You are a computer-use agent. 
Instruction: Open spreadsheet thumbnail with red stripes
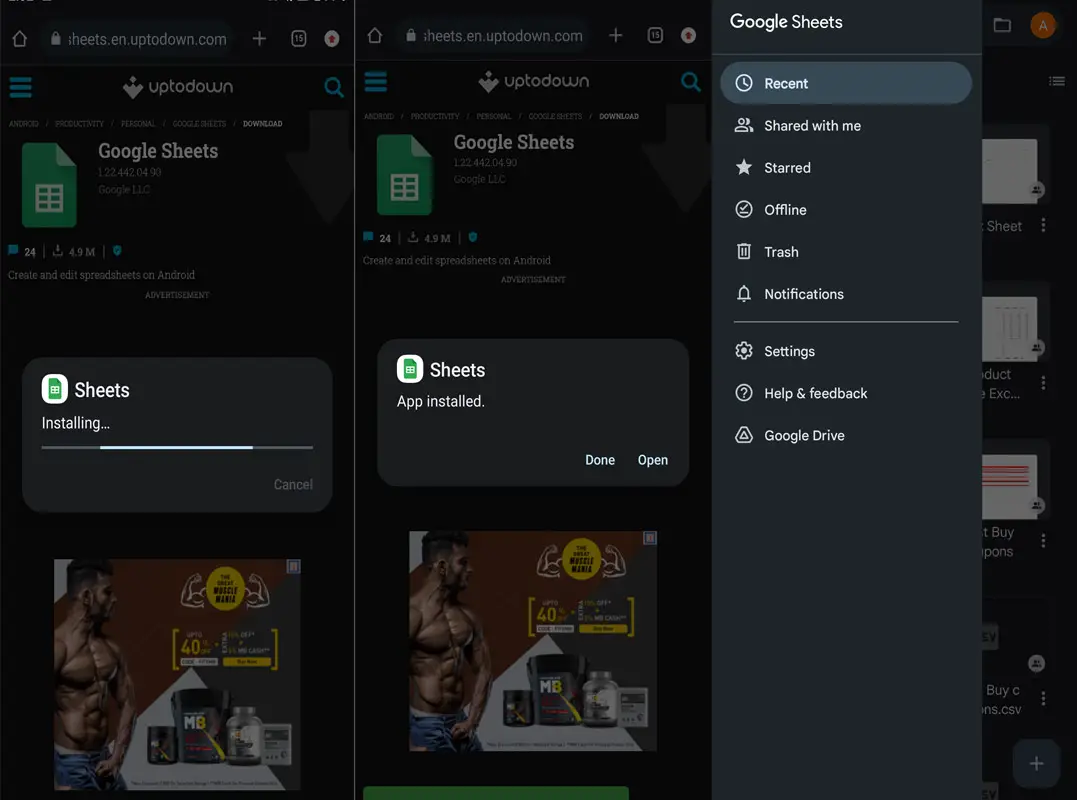tap(1010, 486)
